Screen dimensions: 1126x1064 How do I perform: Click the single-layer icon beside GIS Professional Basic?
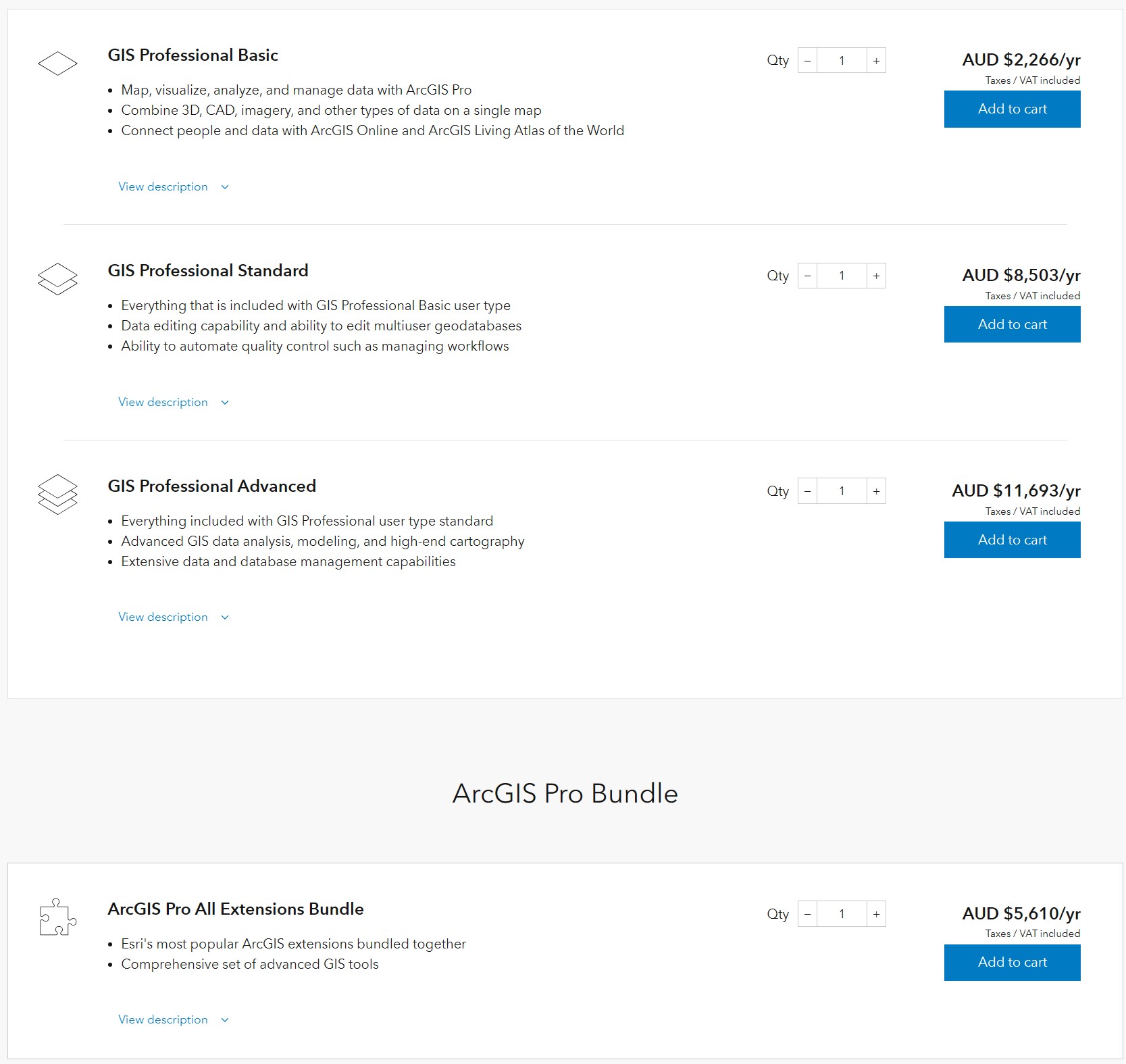coord(57,64)
